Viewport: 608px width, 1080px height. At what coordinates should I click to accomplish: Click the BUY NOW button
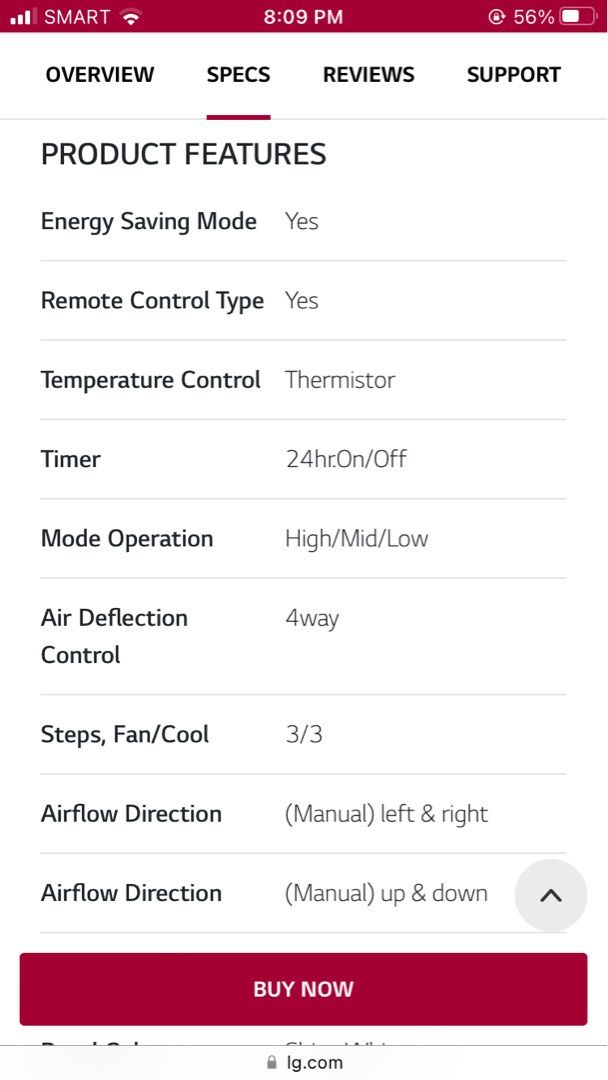(303, 989)
